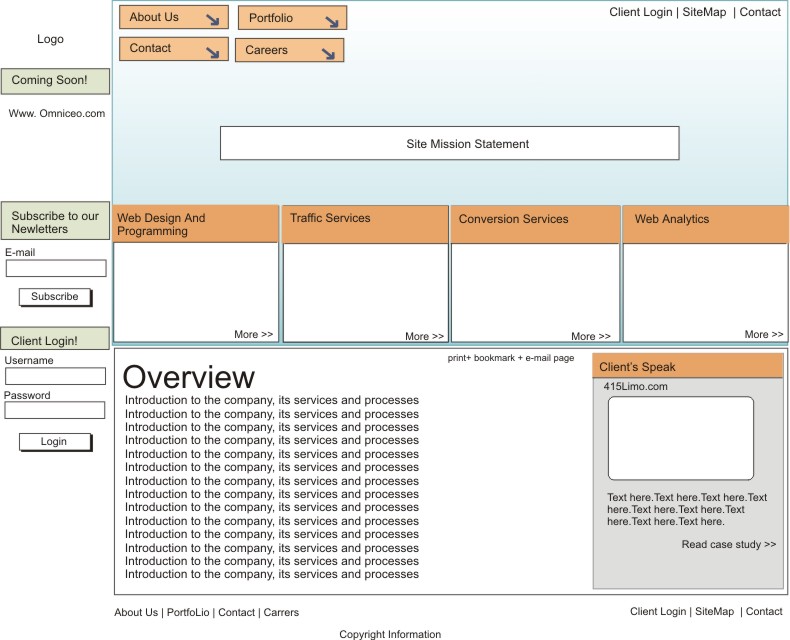The image size is (790, 640).
Task: Click More >> under Web Analytics
Action: pos(764,334)
